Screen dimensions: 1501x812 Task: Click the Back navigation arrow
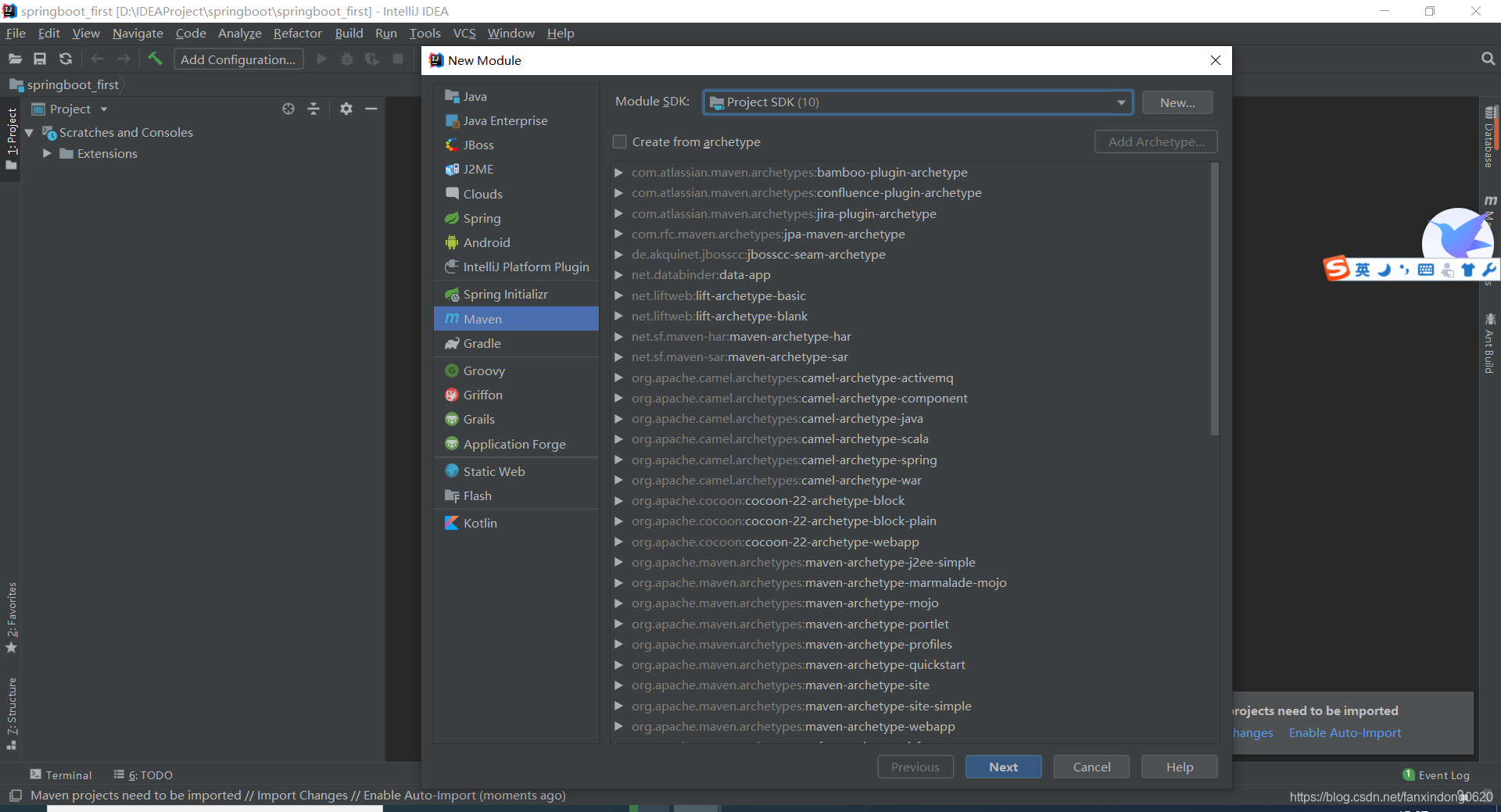click(x=97, y=59)
